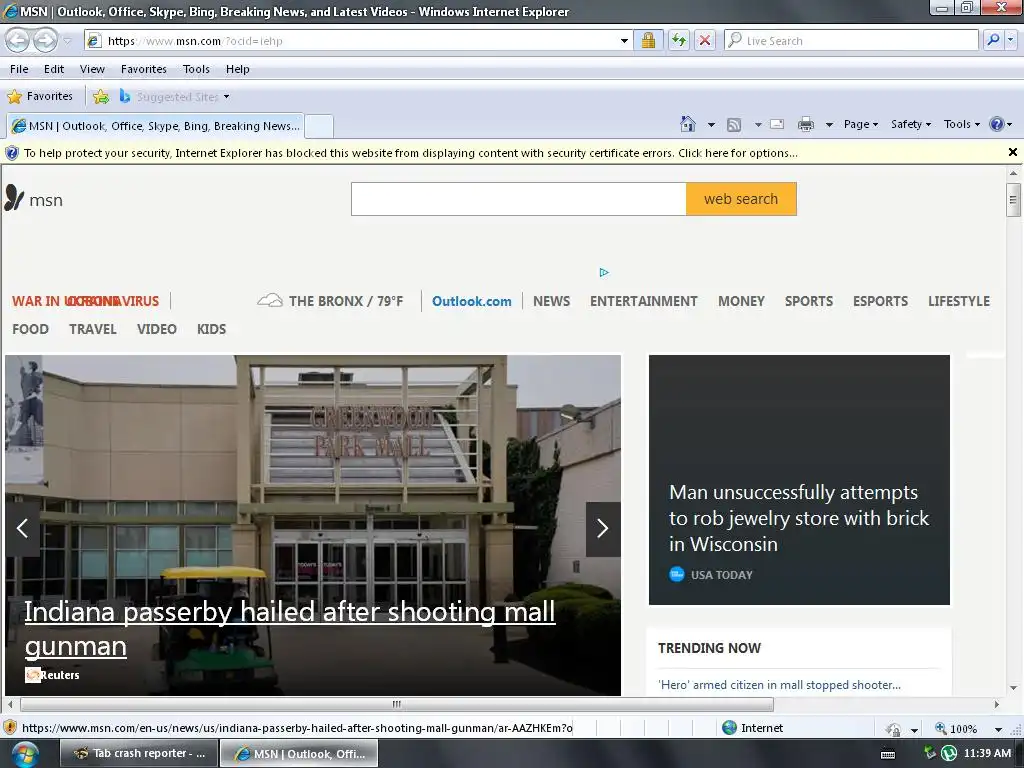Click the status bar shield warning icon
This screenshot has height=768, width=1024.
pos(10,728)
